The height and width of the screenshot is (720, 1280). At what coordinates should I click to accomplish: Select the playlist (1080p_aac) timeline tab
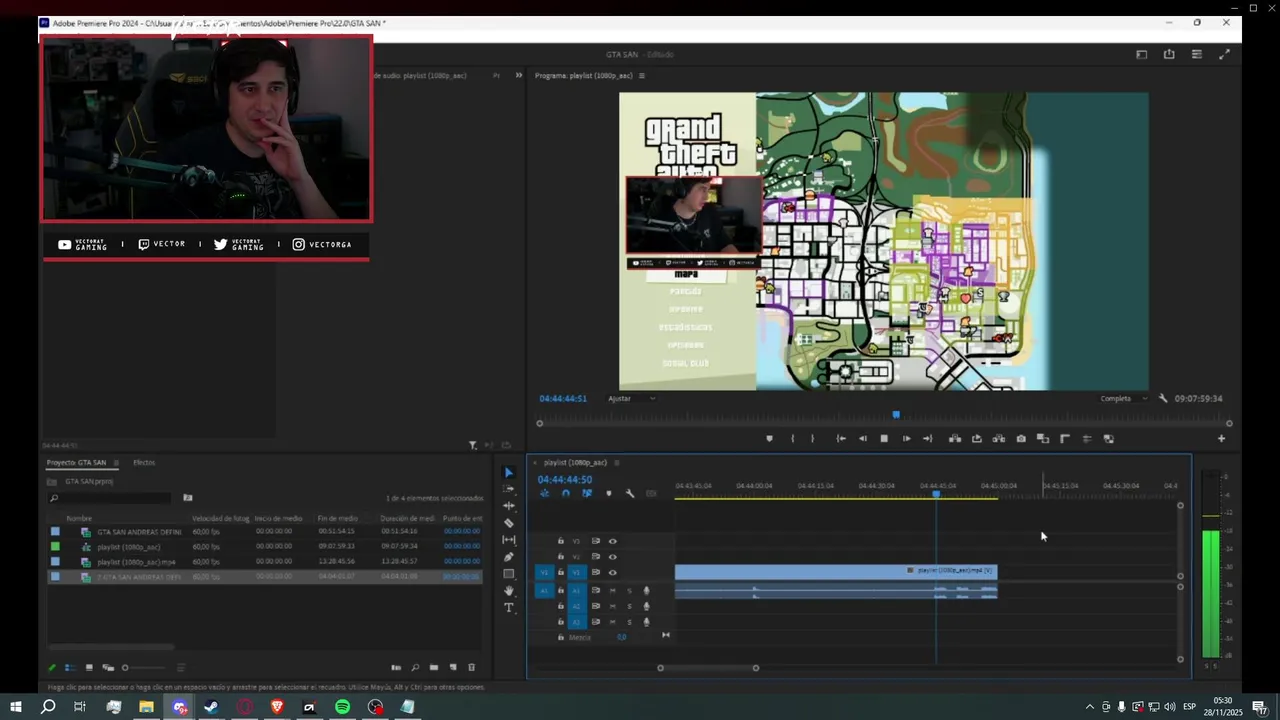(x=575, y=462)
